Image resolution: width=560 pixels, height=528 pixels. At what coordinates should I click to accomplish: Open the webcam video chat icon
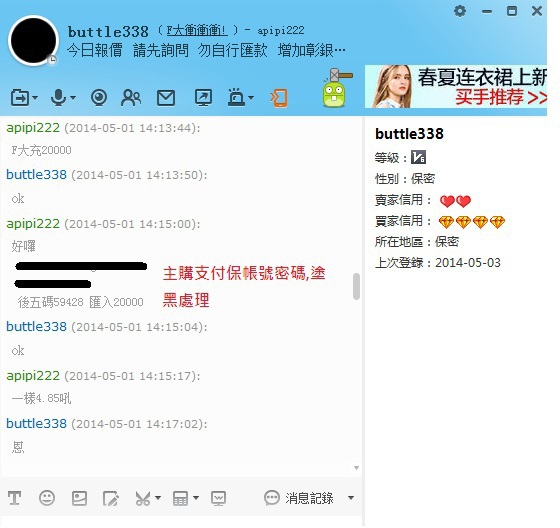click(x=99, y=98)
